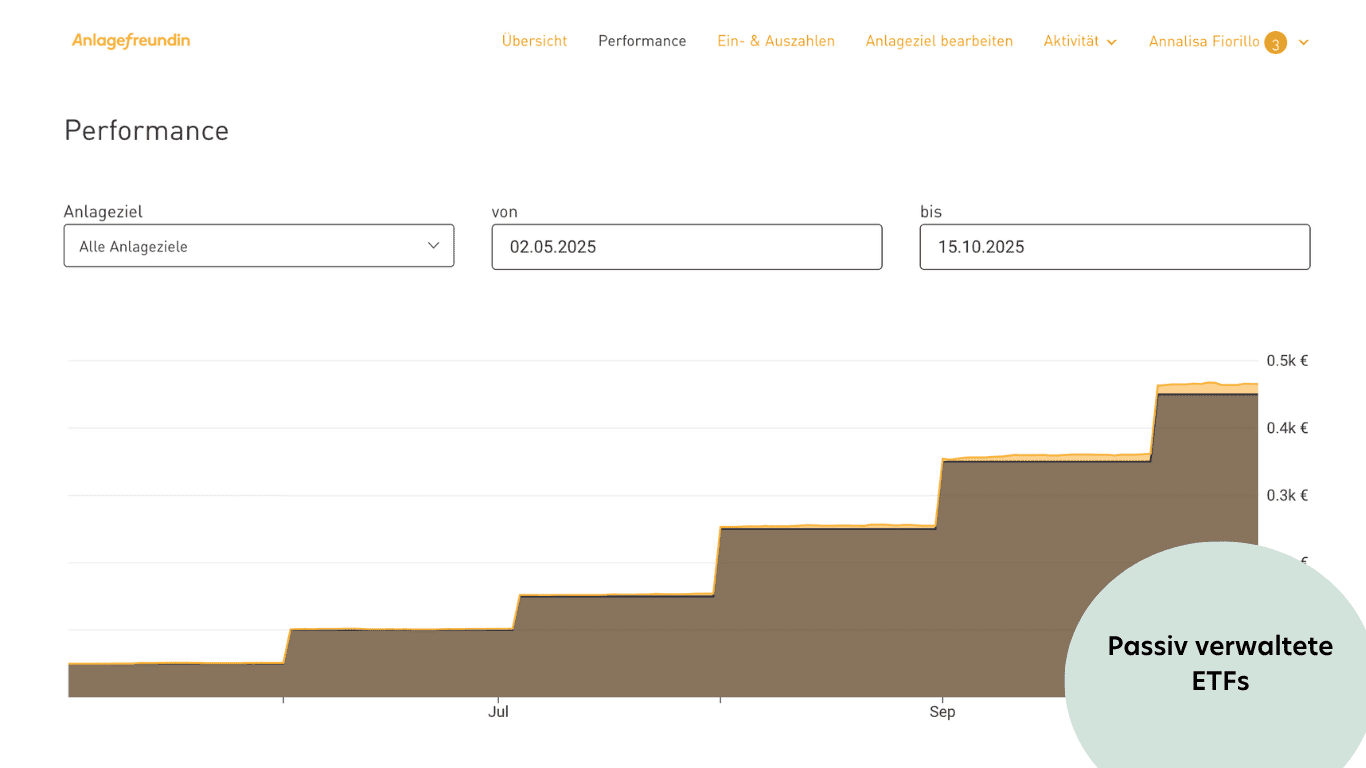Open the Aktivität menu label
Viewport: 1366px width, 768px height.
pos(1070,41)
